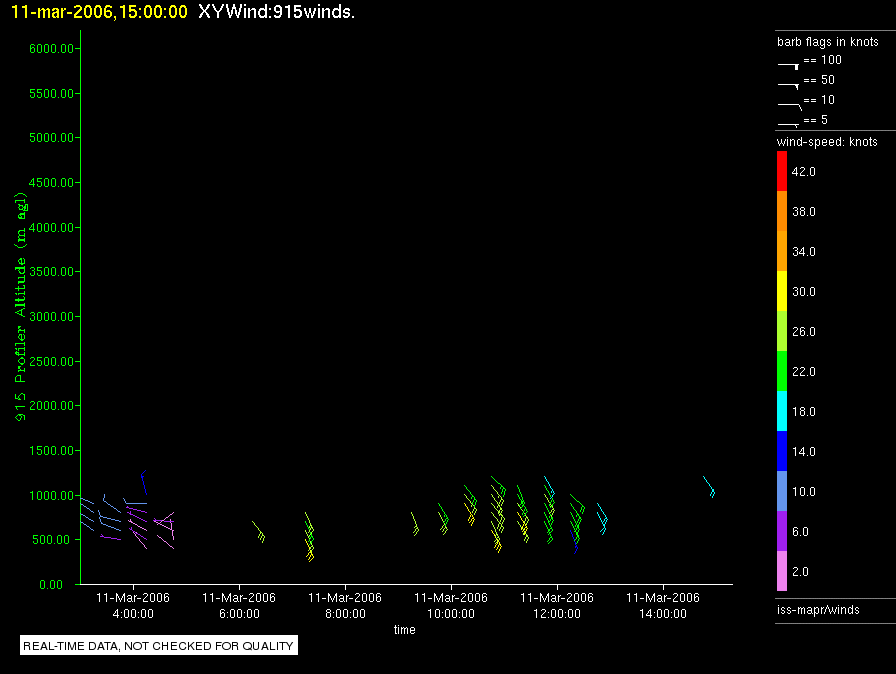Screen dimensions: 896x674
Task: Click the 50-knot barb flag symbol
Action: click(x=788, y=86)
